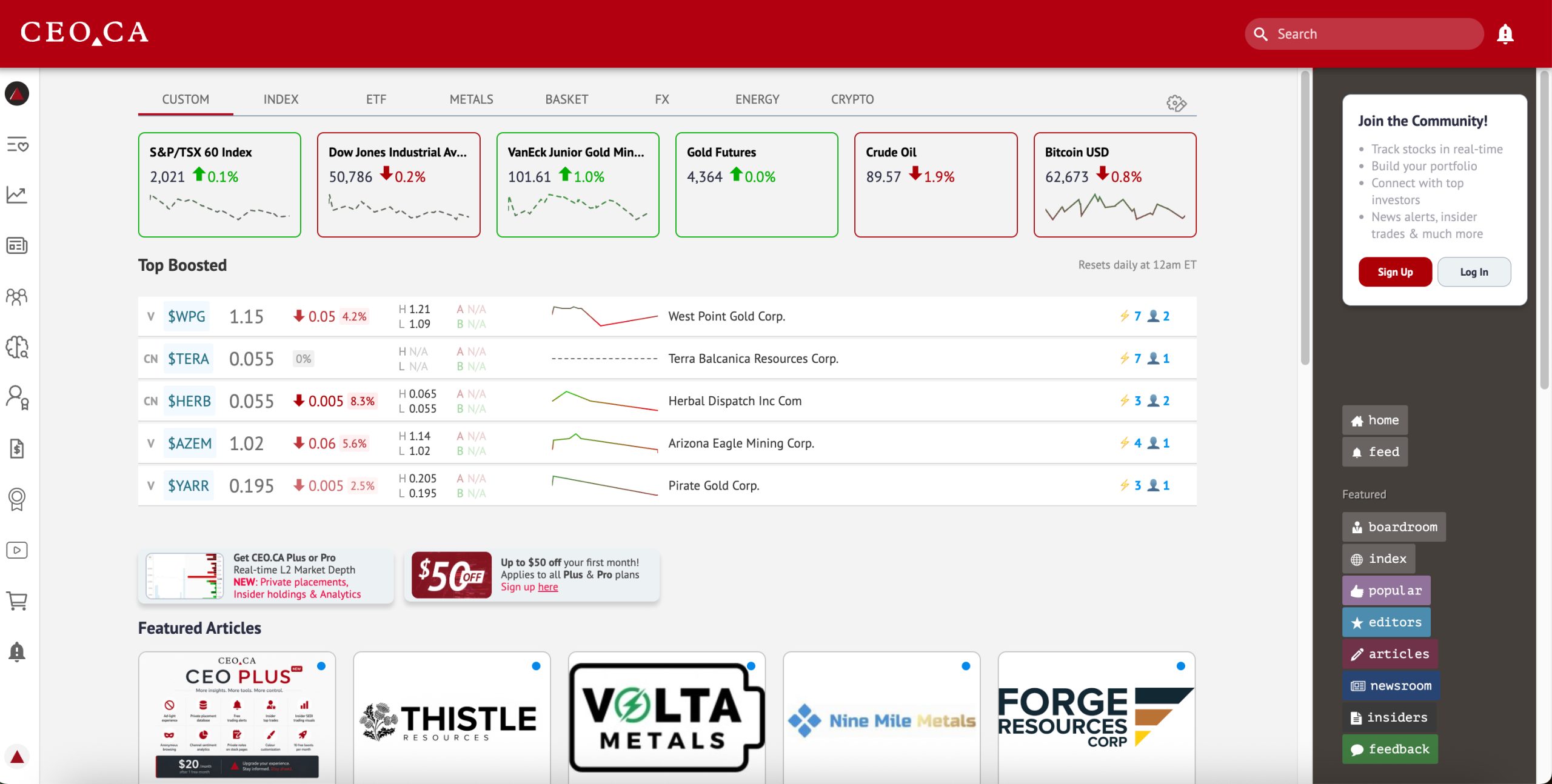This screenshot has width=1552, height=784.
Task: Open the popular channel
Action: (x=1386, y=591)
